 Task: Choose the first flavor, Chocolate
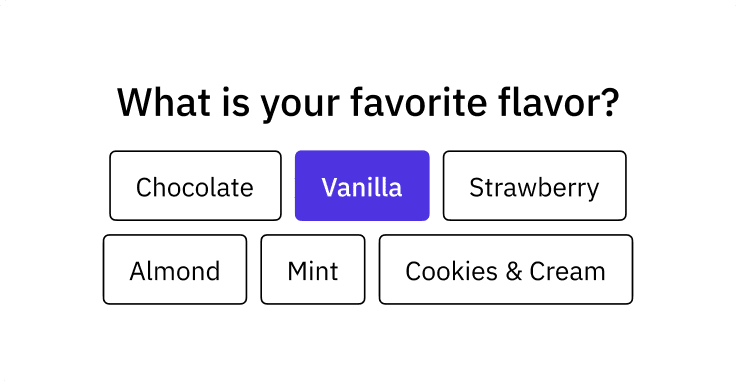(x=195, y=185)
